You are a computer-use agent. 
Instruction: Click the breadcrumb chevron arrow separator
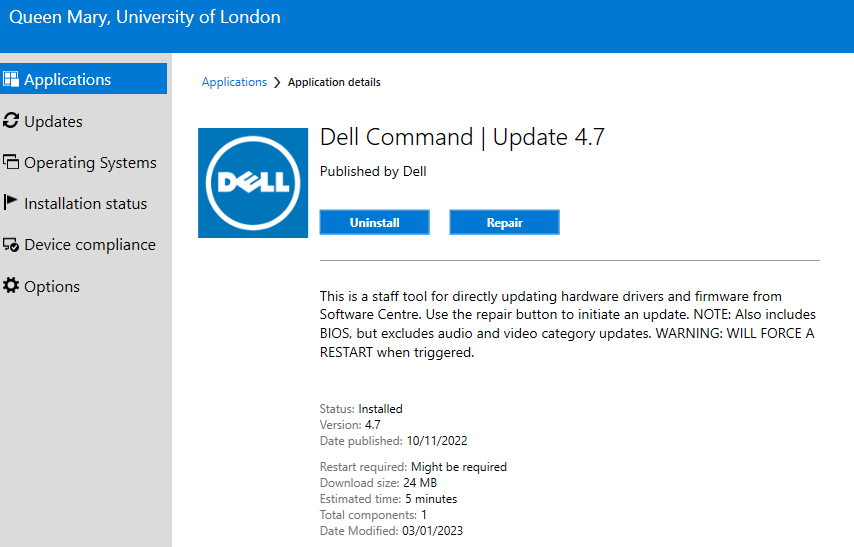pyautogui.click(x=277, y=82)
